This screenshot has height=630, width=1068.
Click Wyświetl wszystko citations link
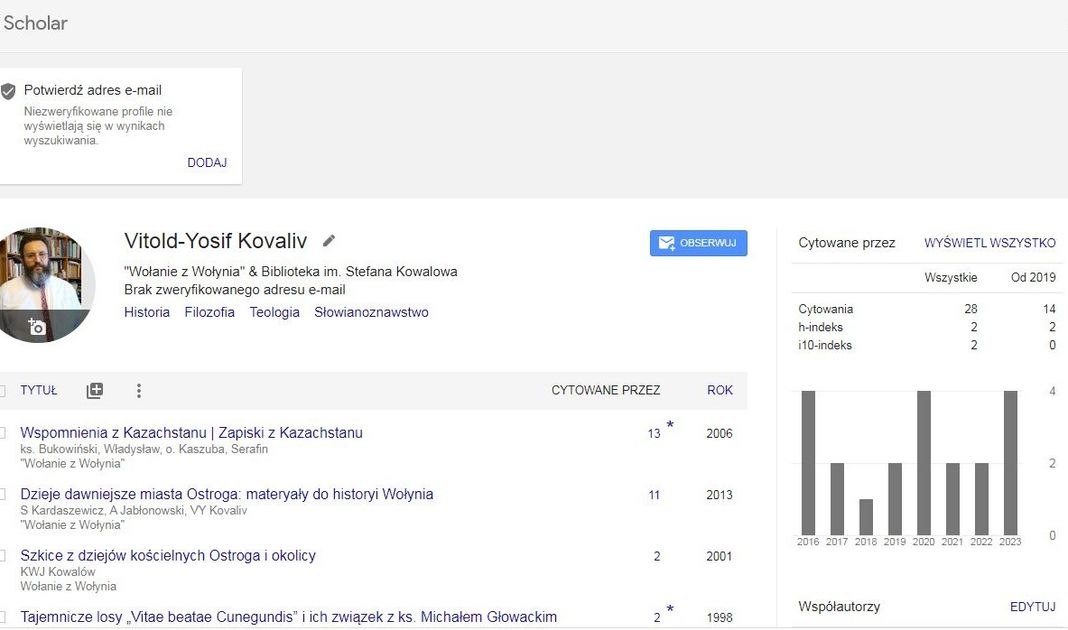click(x=989, y=243)
